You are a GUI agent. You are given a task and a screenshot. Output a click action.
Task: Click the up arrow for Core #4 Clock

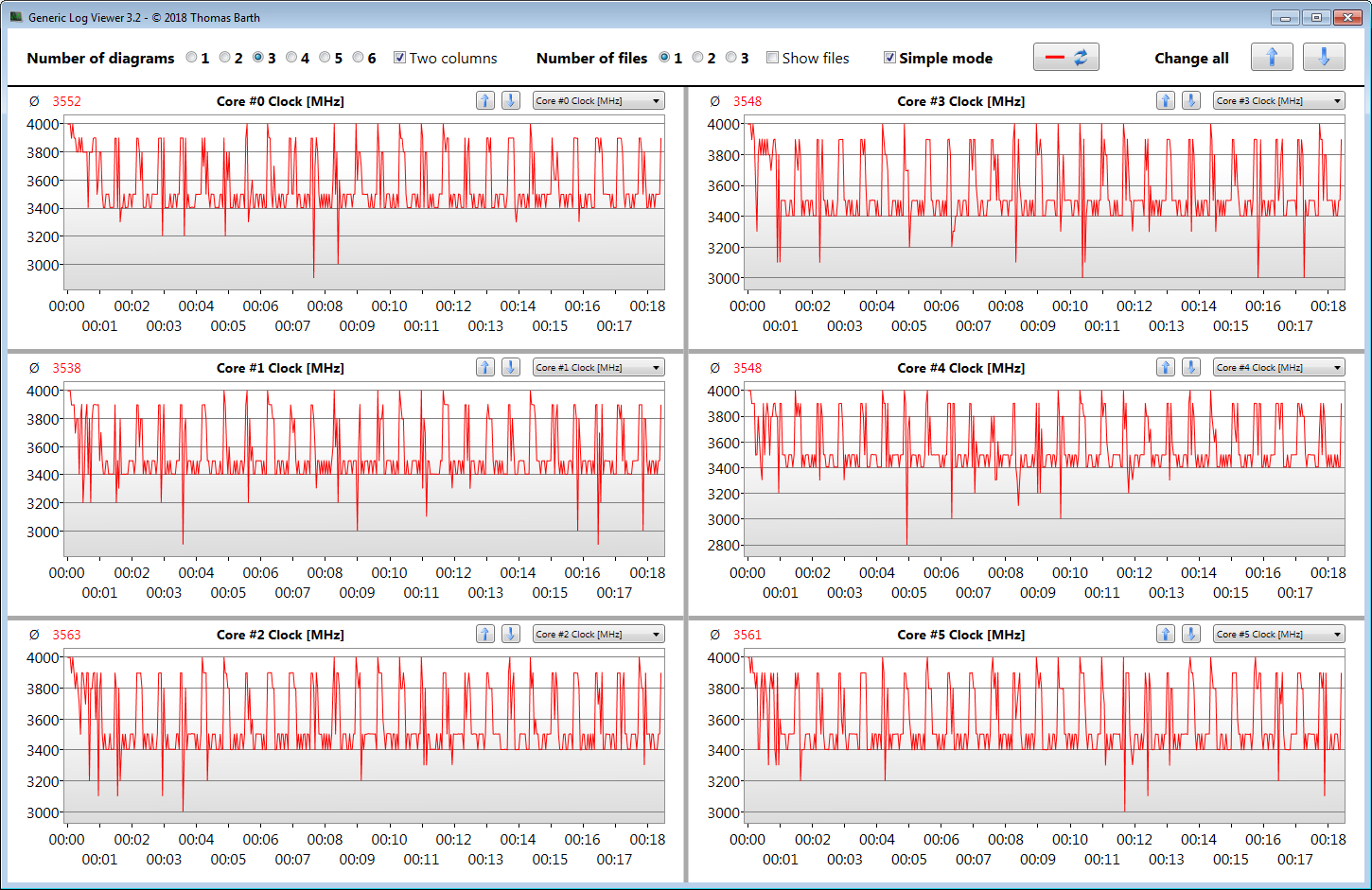click(1166, 367)
